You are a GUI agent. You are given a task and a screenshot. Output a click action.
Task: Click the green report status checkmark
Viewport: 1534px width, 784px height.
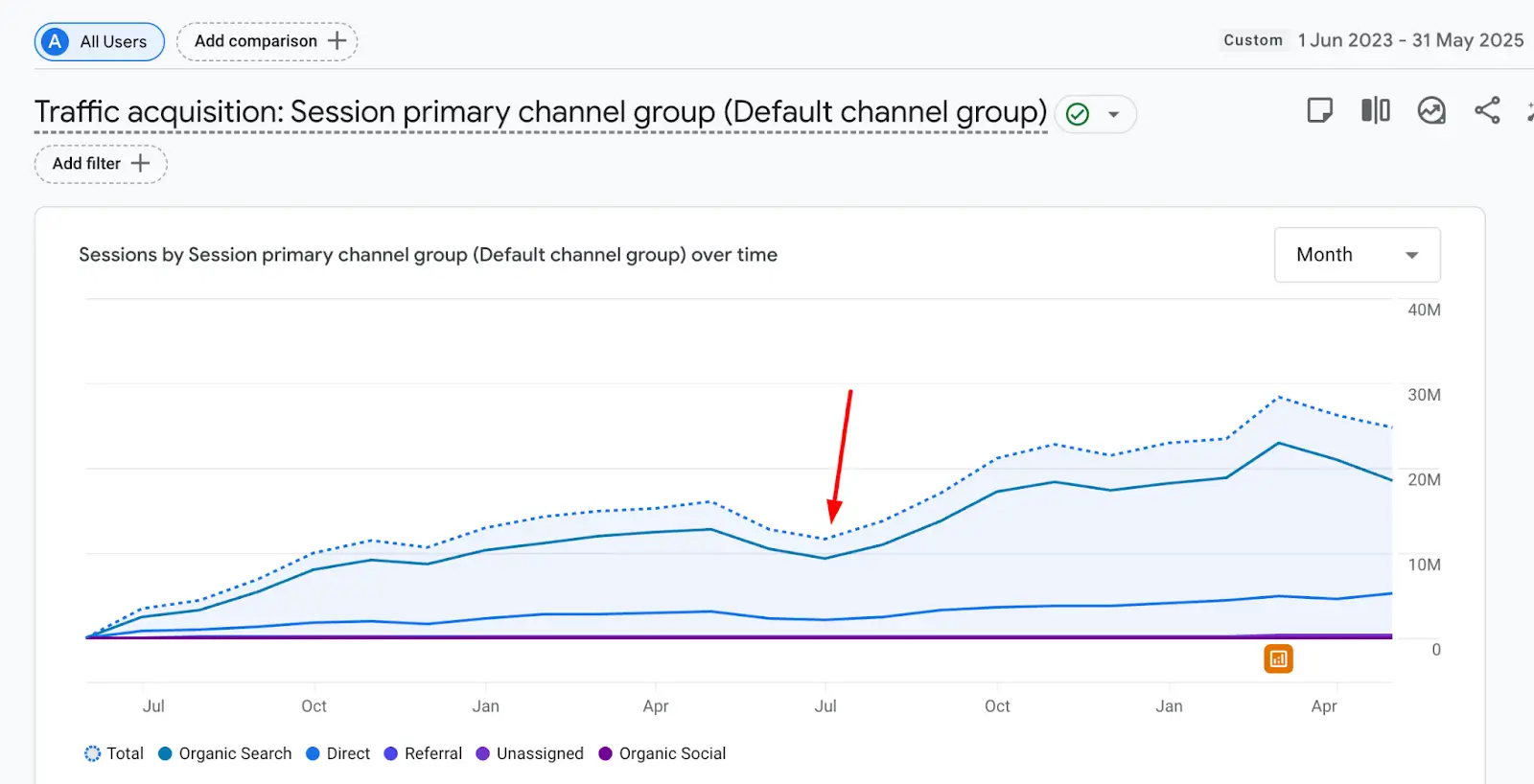1078,115
